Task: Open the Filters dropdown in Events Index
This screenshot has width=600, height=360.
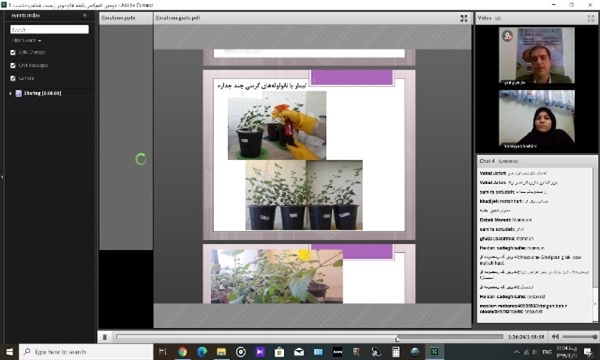Action: tap(26, 40)
